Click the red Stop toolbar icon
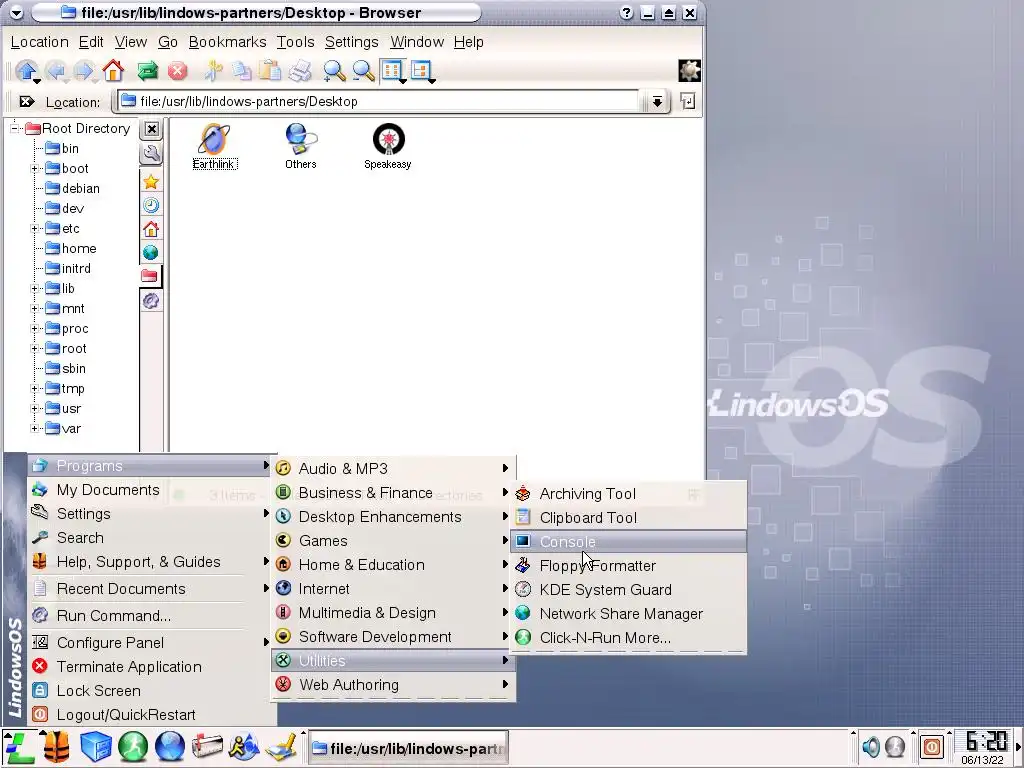Image resolution: width=1024 pixels, height=768 pixels. (177, 71)
